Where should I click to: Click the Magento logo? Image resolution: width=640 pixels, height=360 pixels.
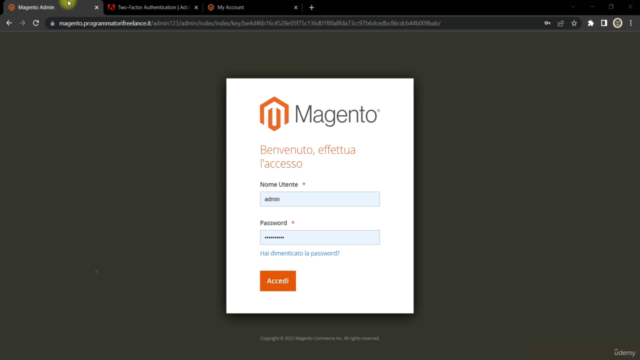coord(320,114)
